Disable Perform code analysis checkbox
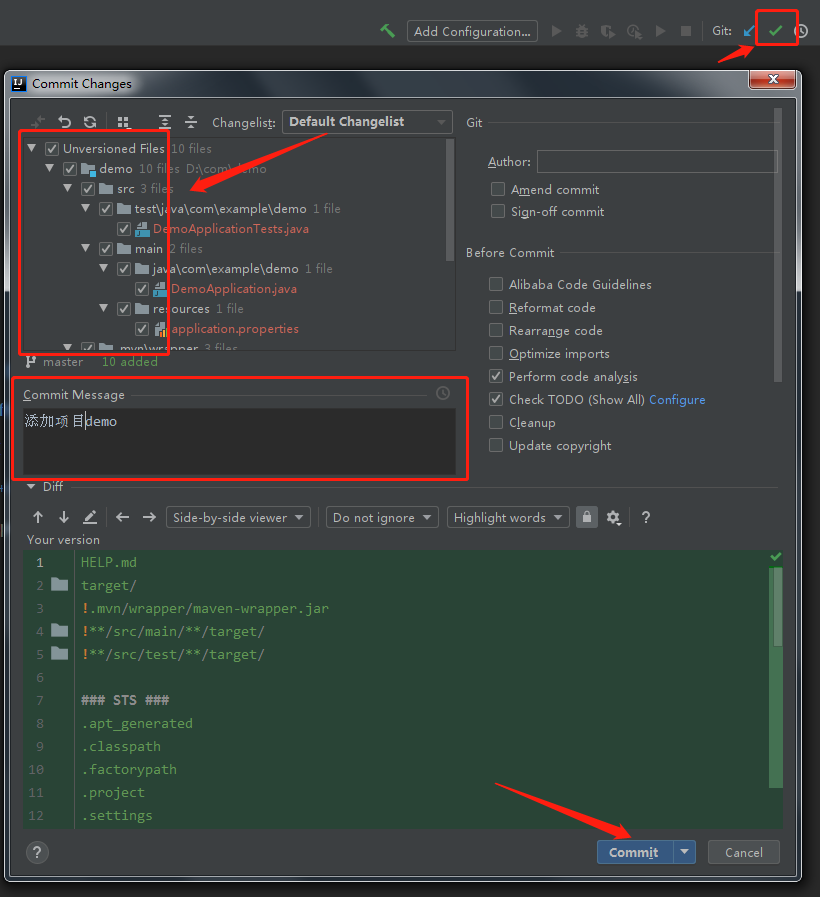The image size is (820, 897). [x=496, y=376]
